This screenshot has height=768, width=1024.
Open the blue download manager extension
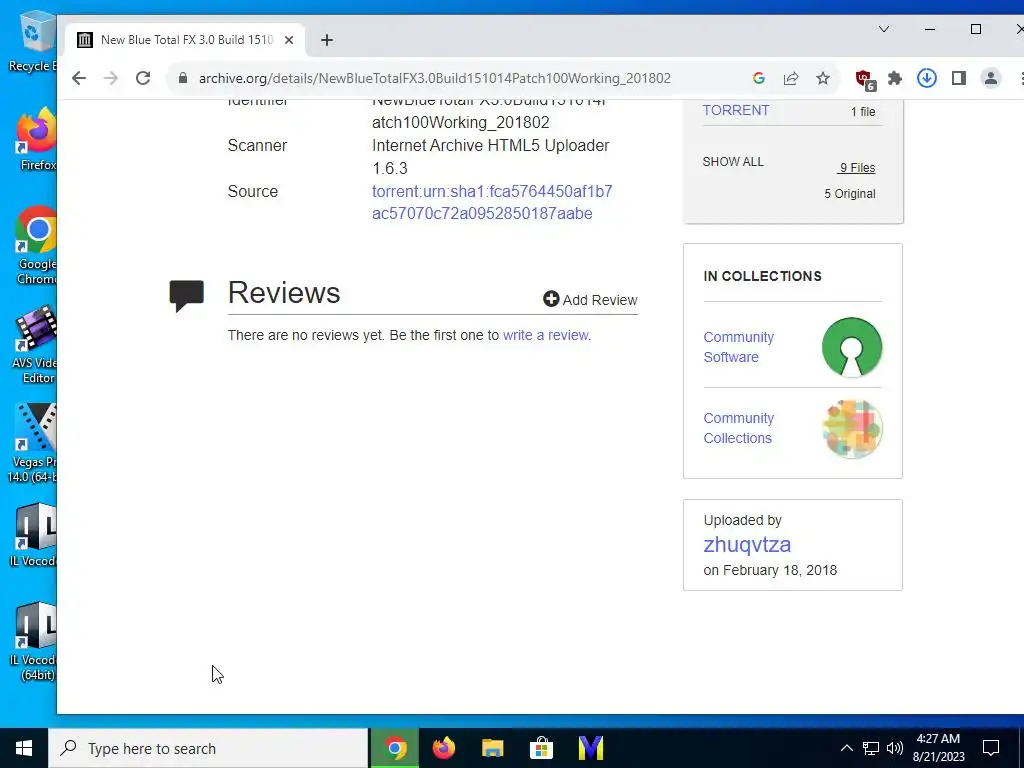(x=927, y=78)
